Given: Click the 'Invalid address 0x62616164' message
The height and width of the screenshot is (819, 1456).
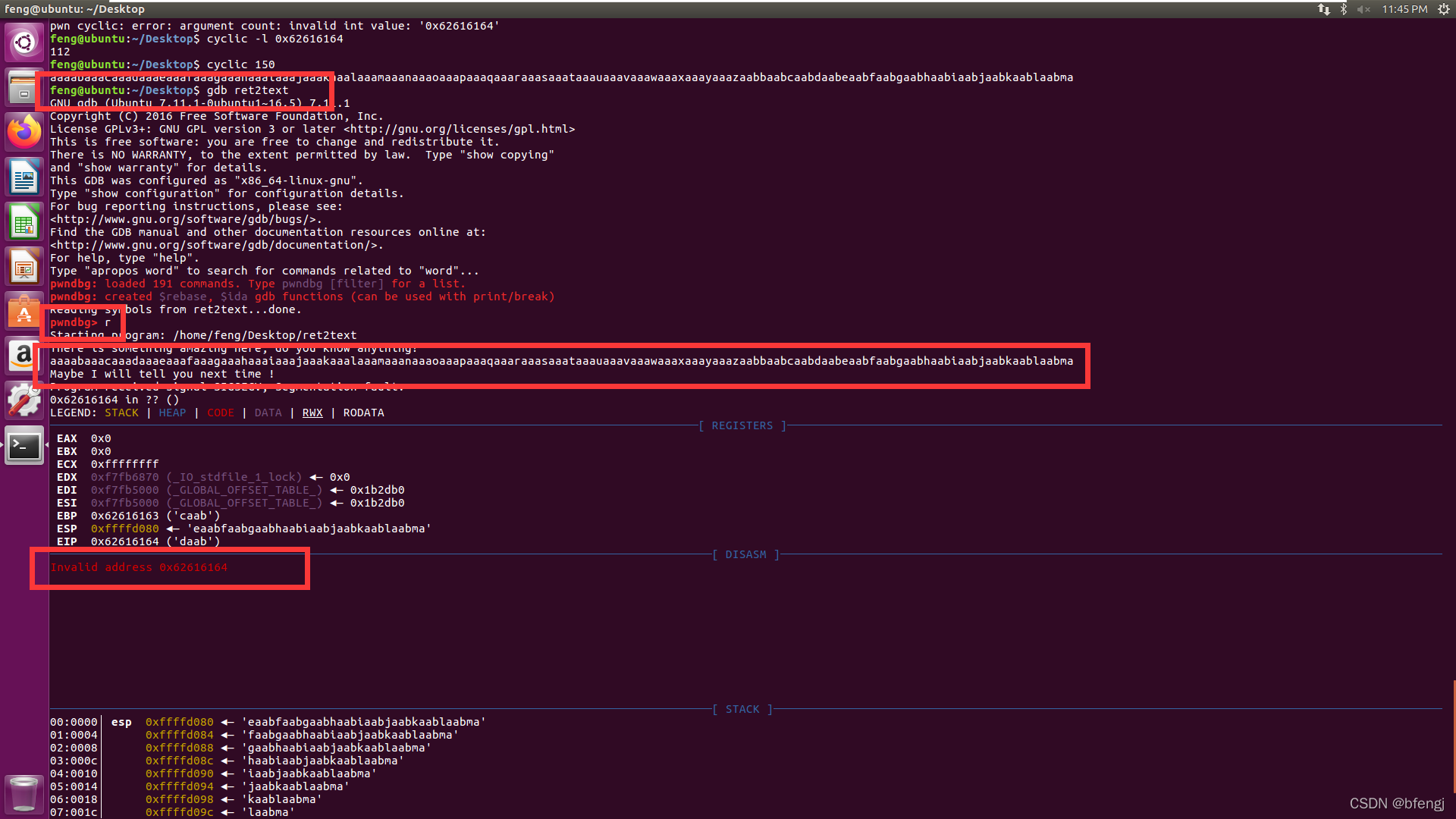Looking at the screenshot, I should [x=139, y=567].
